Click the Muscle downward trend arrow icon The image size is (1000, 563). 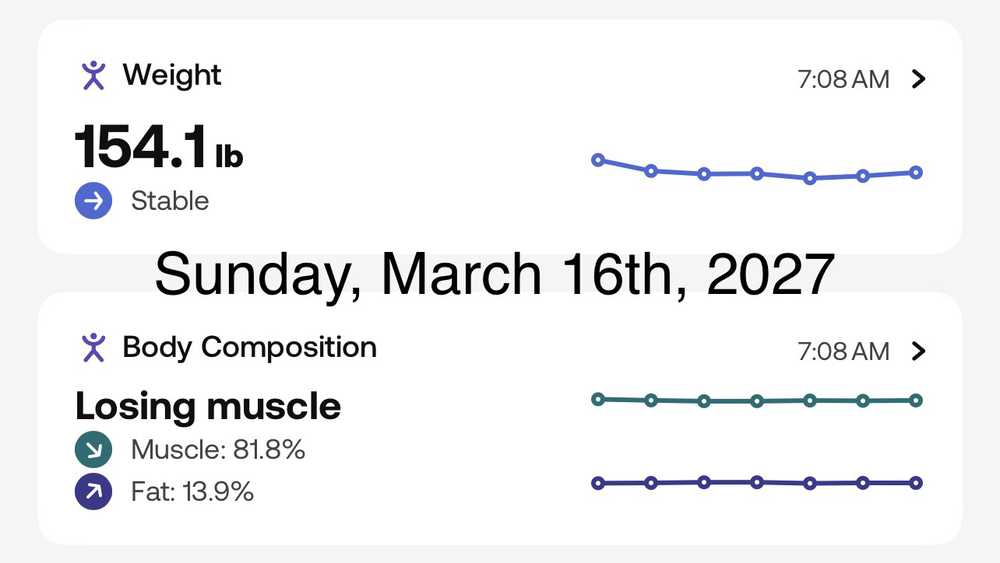(93, 450)
